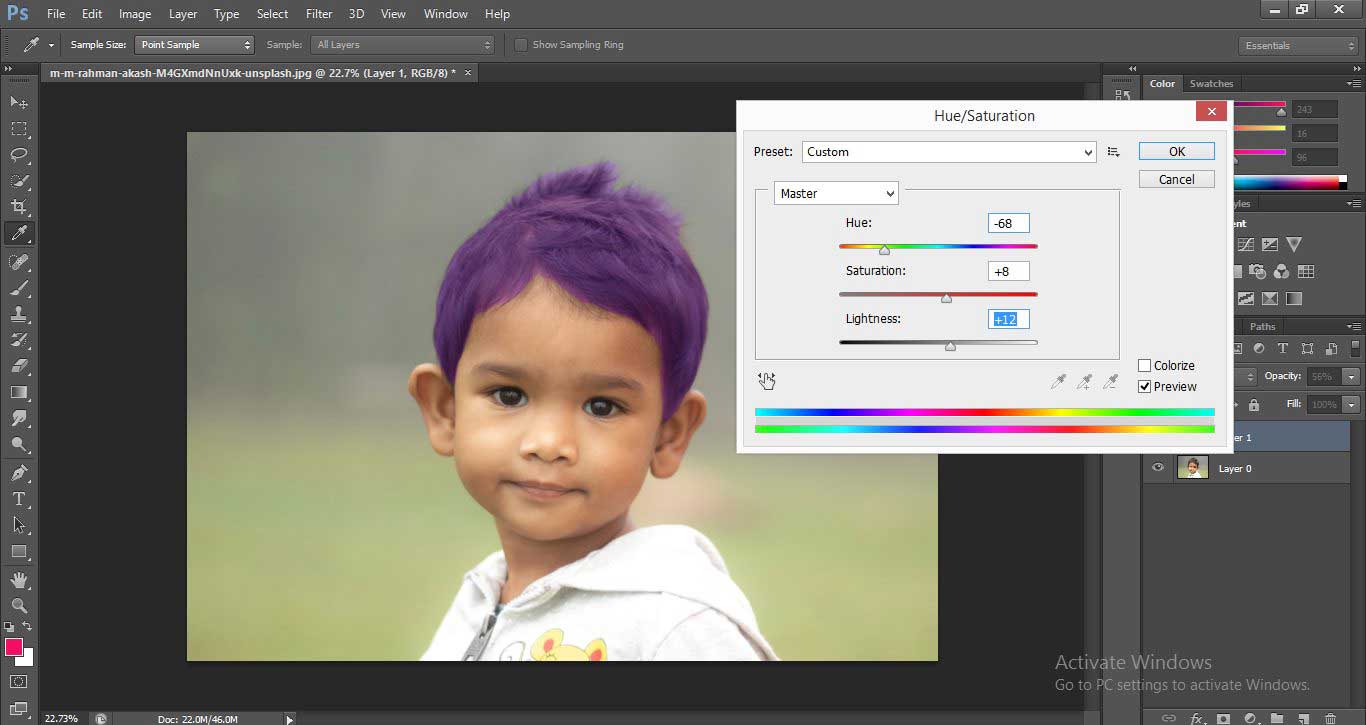
Task: Uncheck the Preview checkbox
Action: tap(1143, 386)
